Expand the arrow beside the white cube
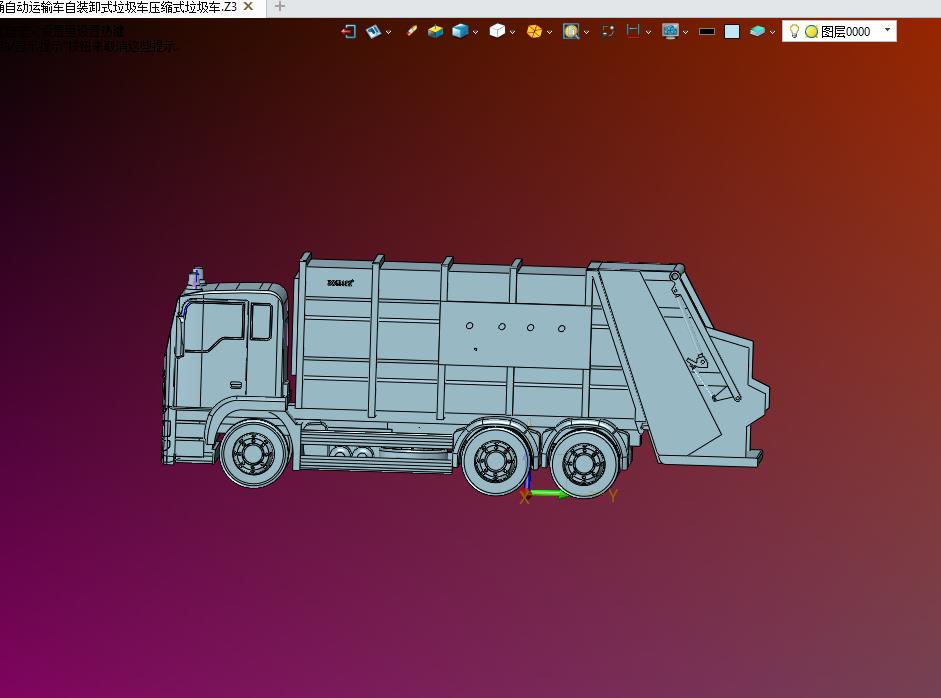 513,32
